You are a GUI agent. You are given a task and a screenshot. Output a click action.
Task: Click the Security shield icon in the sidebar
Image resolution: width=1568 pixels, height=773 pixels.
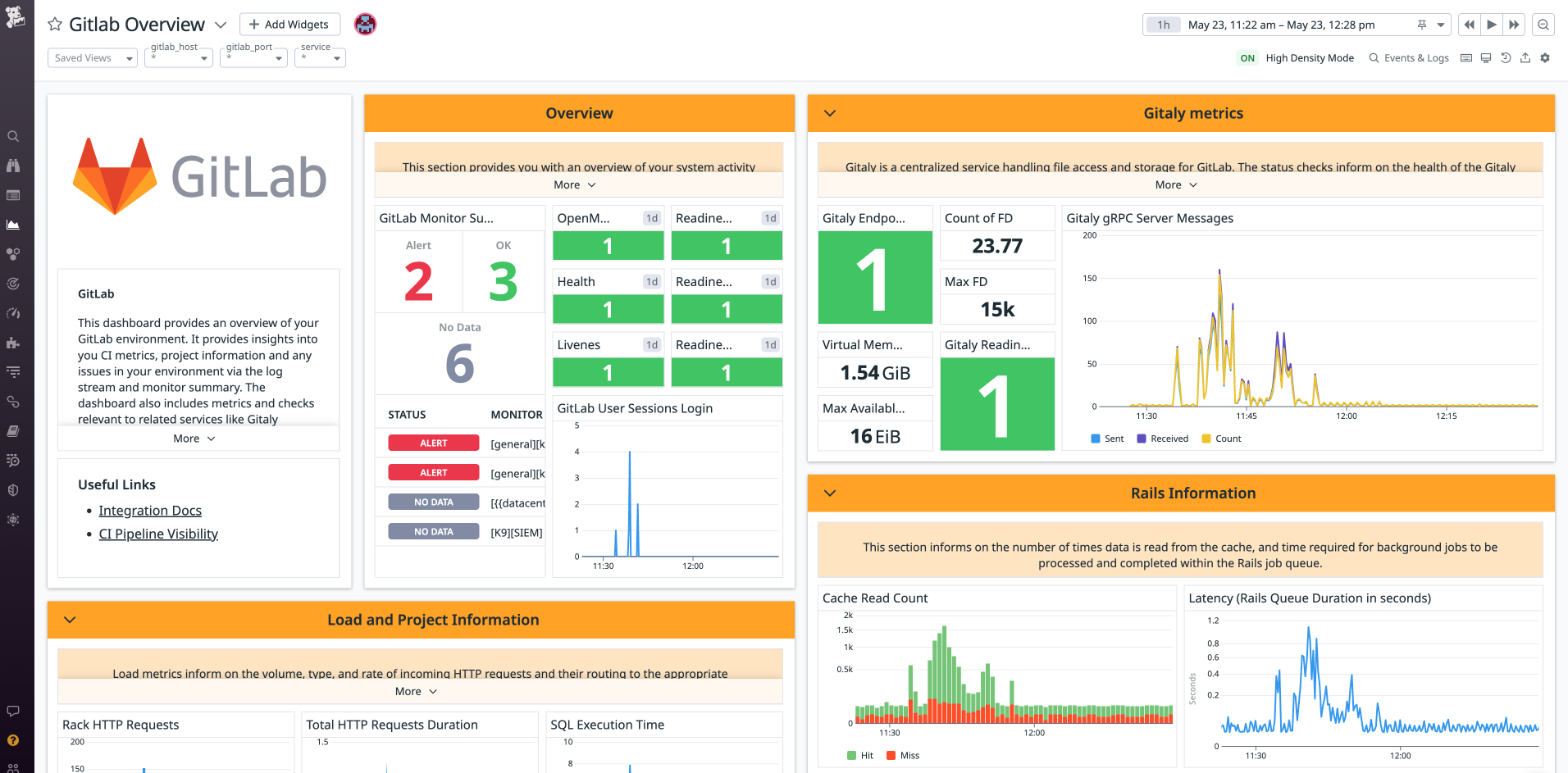14,490
